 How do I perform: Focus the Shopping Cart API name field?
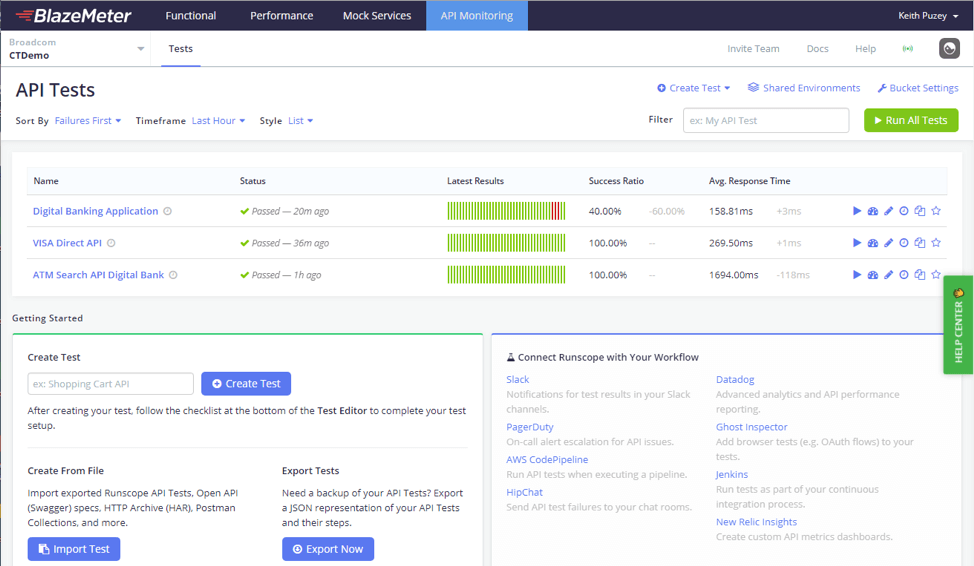click(x=111, y=384)
